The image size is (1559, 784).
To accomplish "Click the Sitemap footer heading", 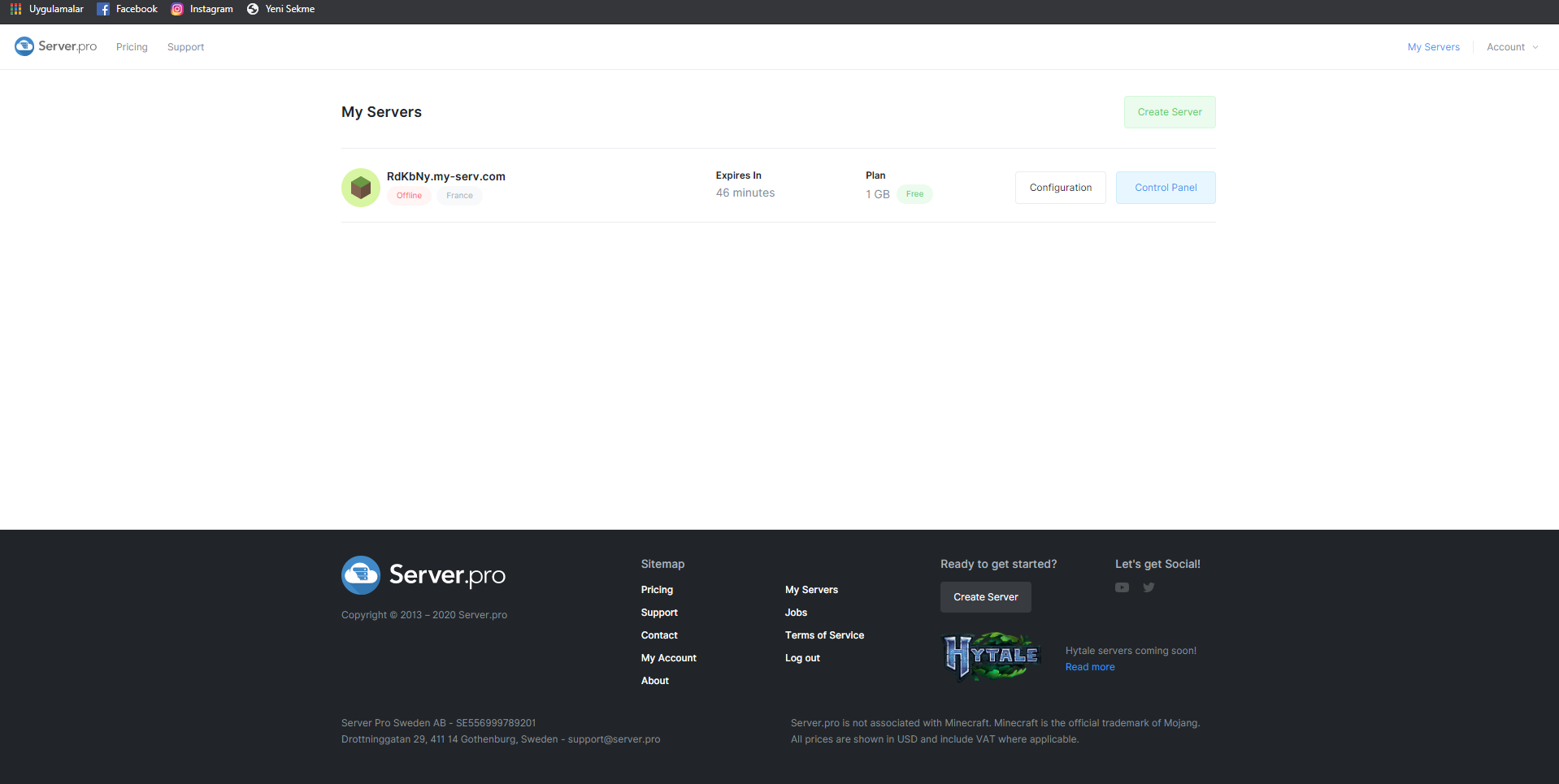I will point(662,564).
